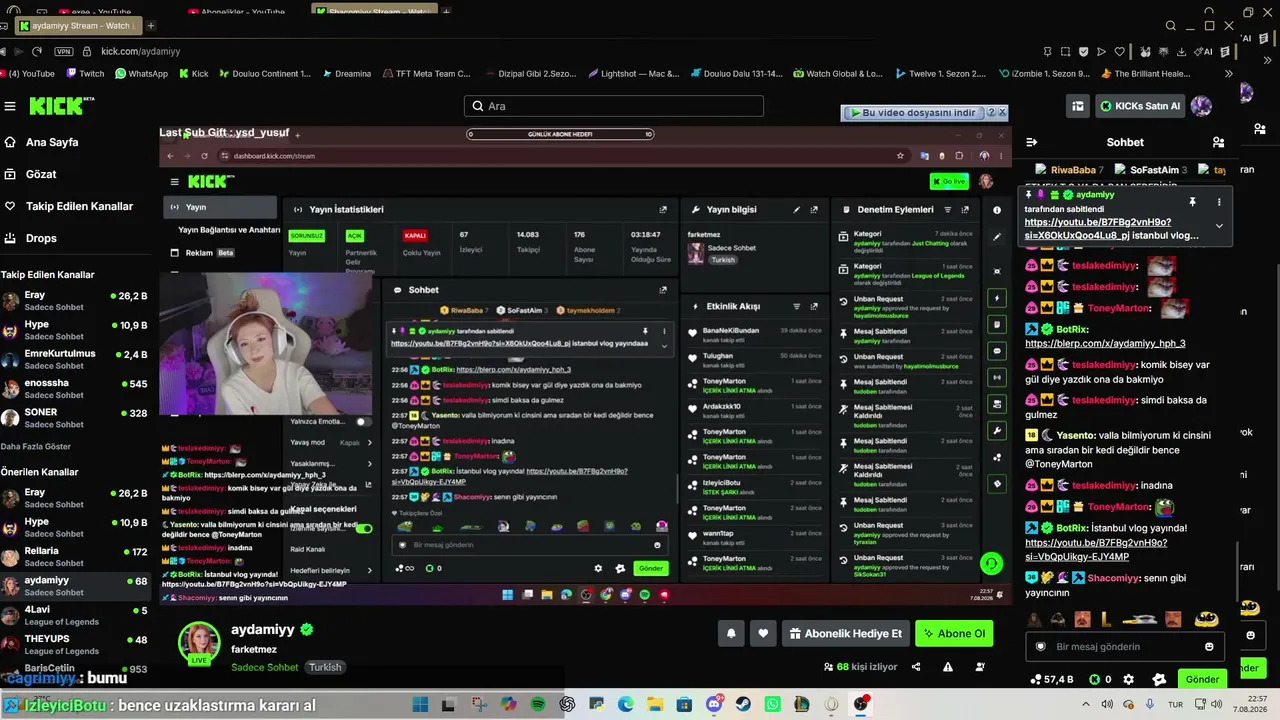Viewport: 1280px width, 720px height.
Task: Open help on the video download bar
Action: click(x=991, y=113)
